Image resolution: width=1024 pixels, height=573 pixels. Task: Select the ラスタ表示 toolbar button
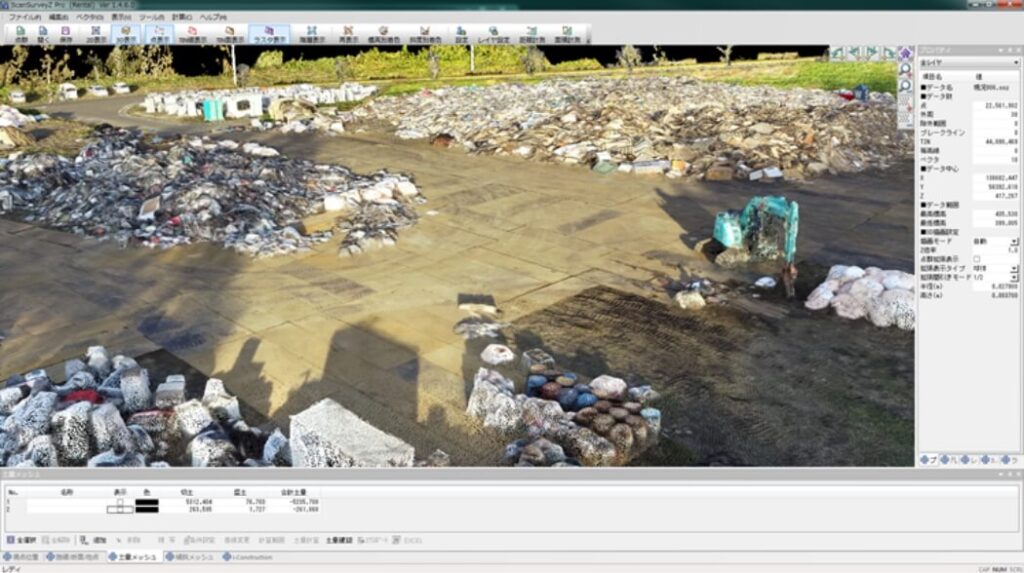[269, 34]
